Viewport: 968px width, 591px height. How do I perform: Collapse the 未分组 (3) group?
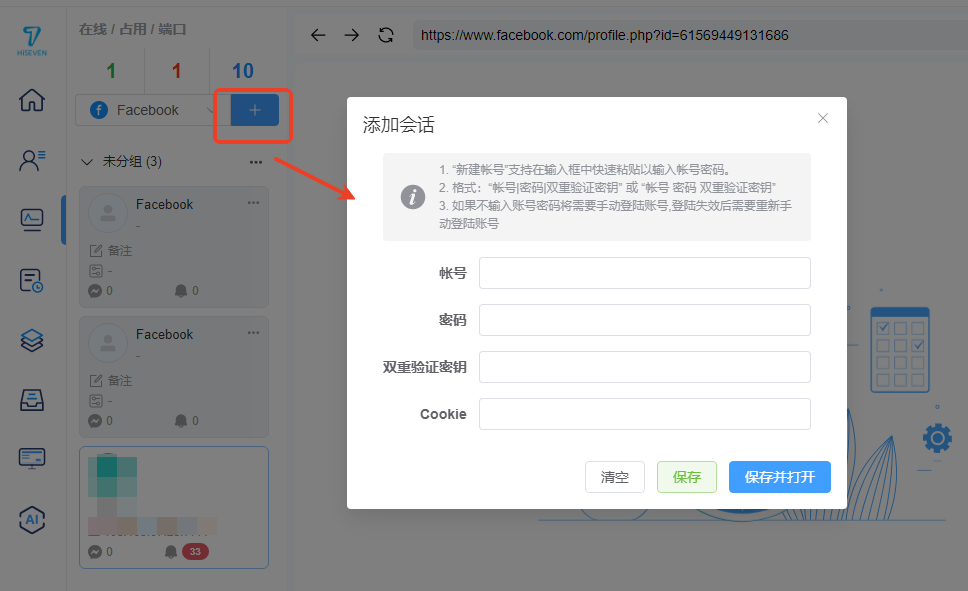87,161
